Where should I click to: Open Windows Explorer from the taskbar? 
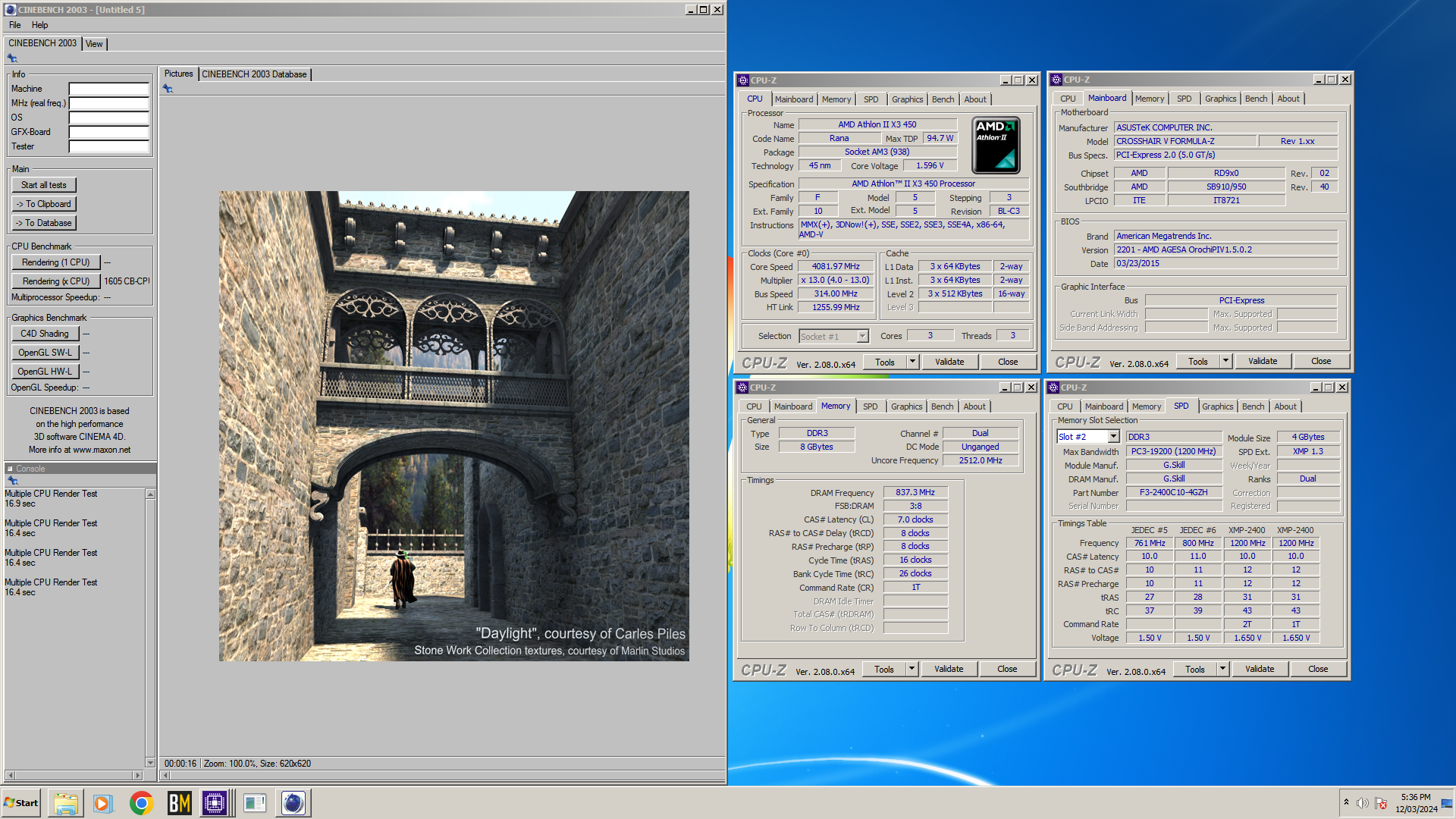[66, 803]
